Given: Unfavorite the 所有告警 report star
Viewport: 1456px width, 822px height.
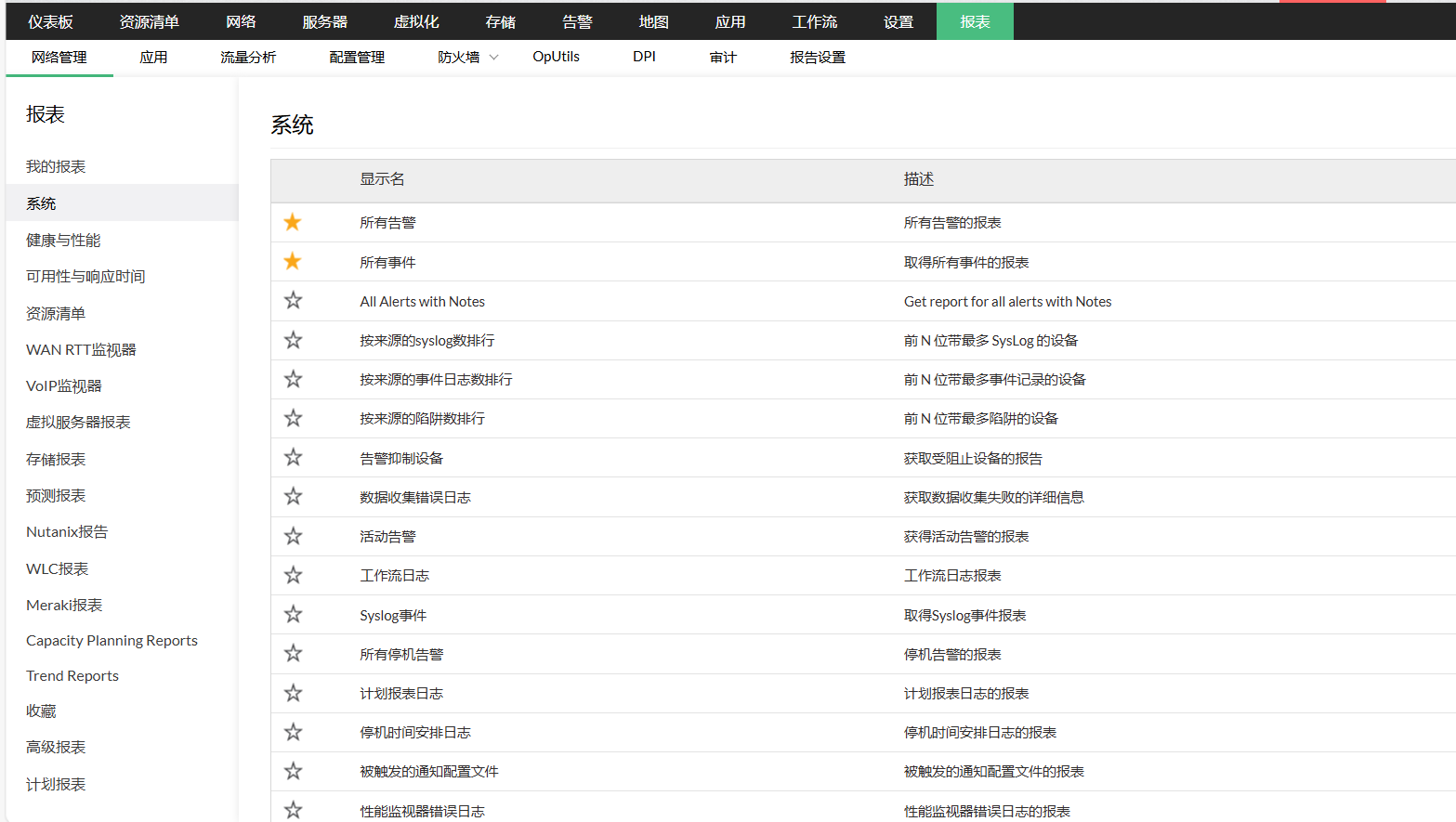Looking at the screenshot, I should (x=293, y=222).
